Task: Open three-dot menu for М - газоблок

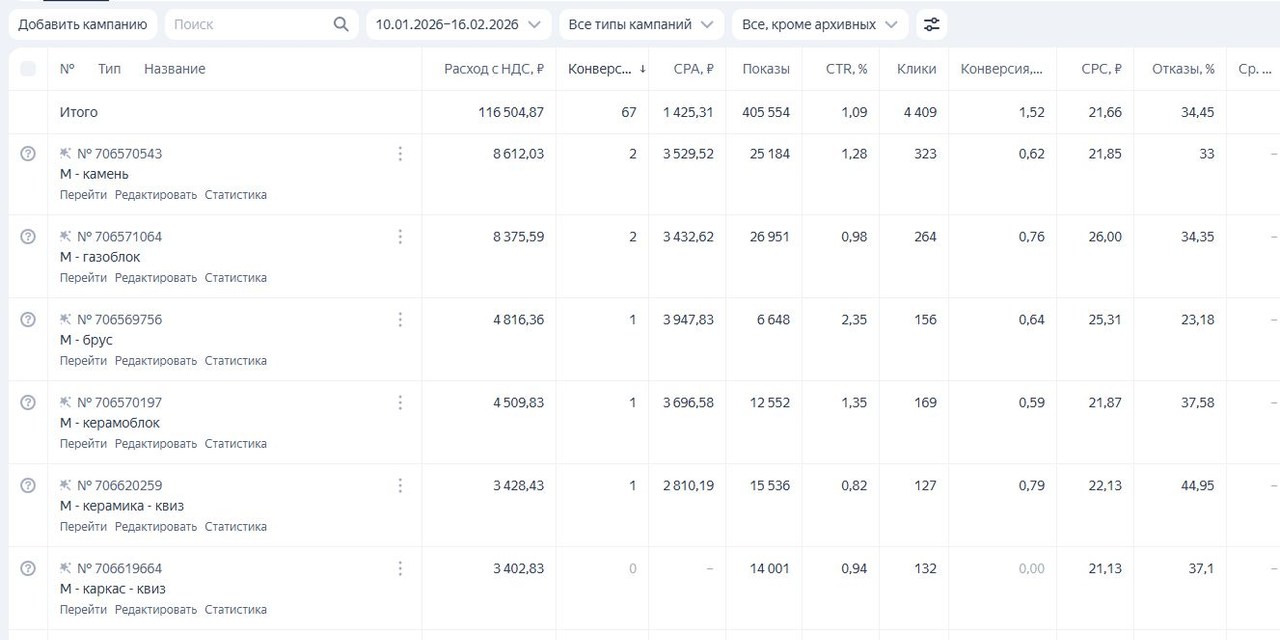Action: click(400, 237)
